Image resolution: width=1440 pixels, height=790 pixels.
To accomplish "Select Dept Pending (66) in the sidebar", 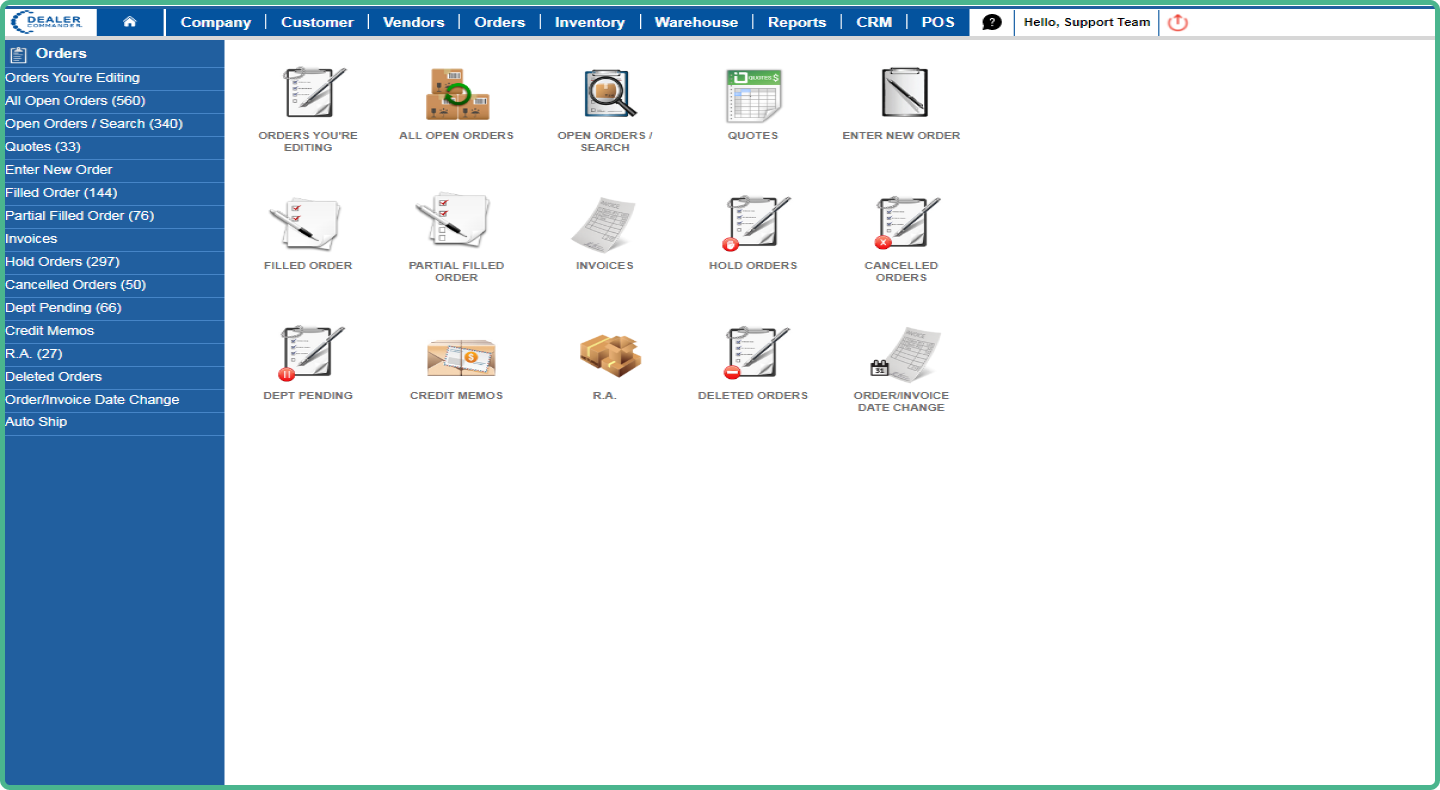I will click(x=63, y=308).
